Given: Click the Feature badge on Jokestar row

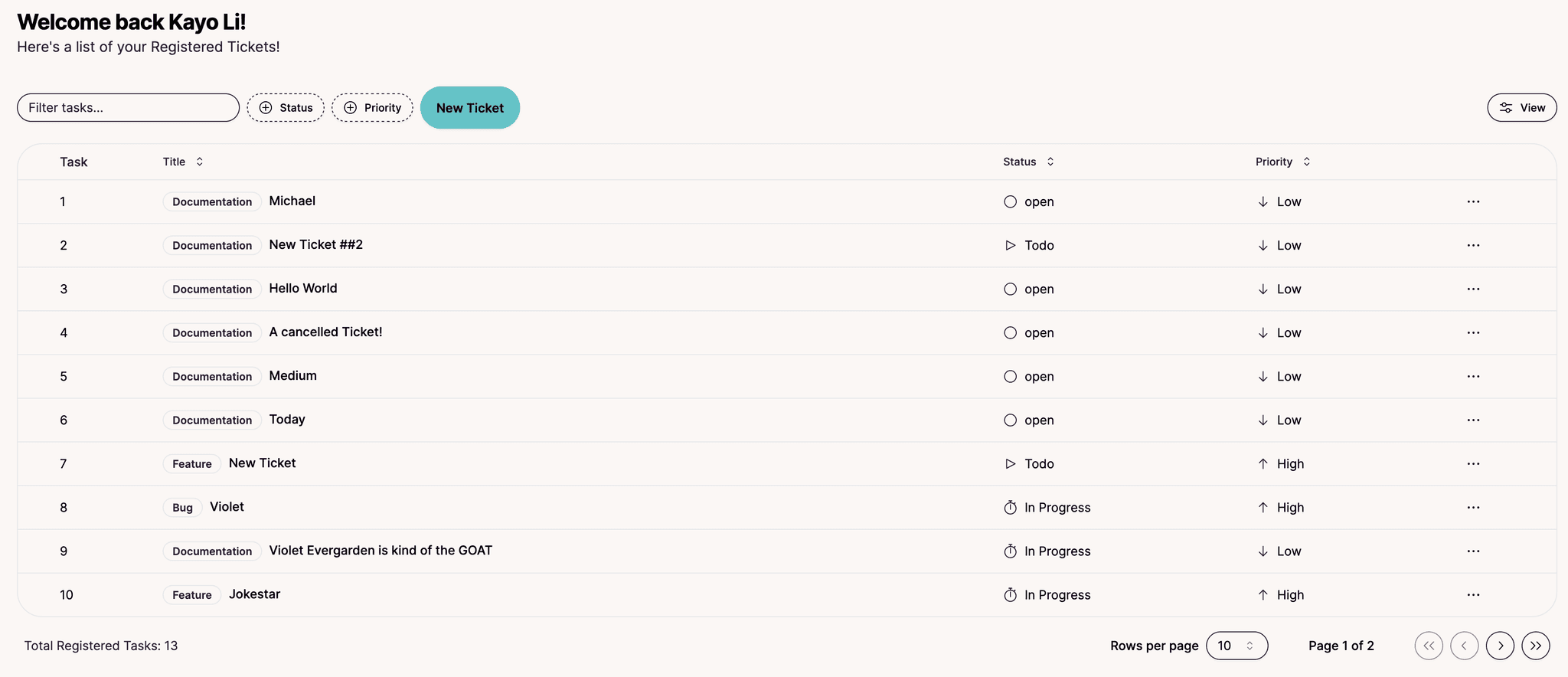Looking at the screenshot, I should [x=192, y=594].
